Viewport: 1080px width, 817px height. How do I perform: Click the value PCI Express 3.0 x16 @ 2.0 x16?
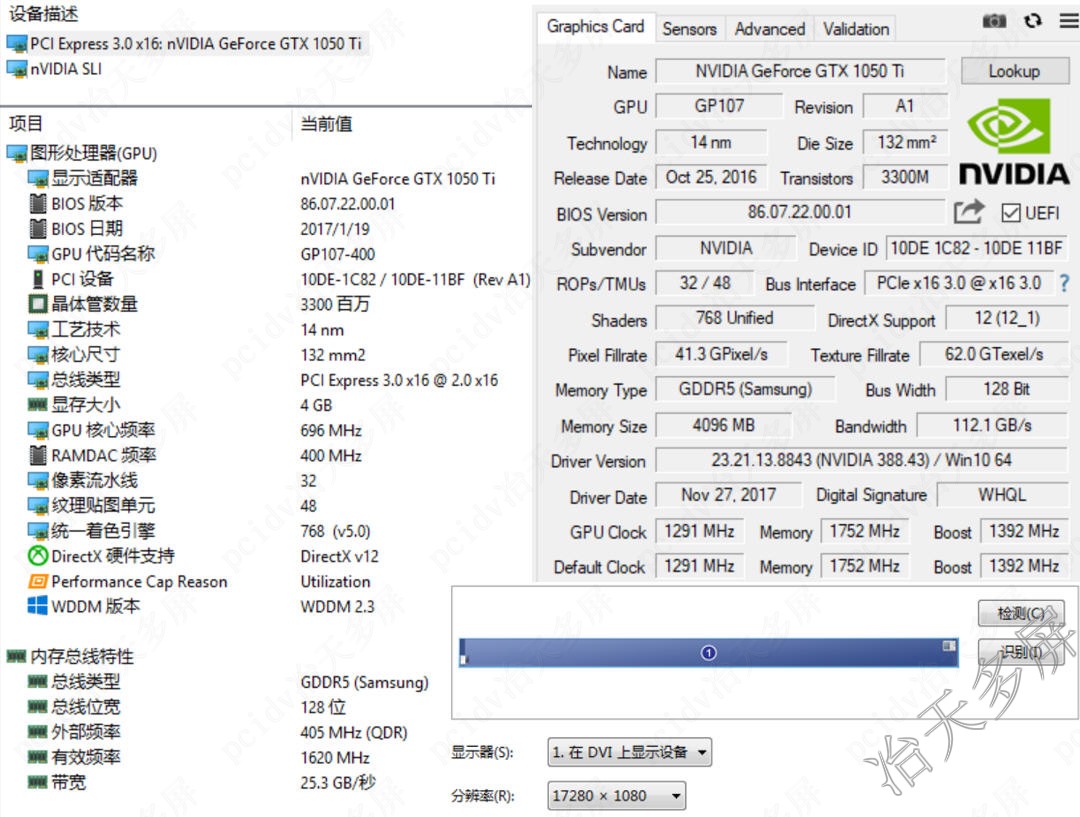point(399,380)
